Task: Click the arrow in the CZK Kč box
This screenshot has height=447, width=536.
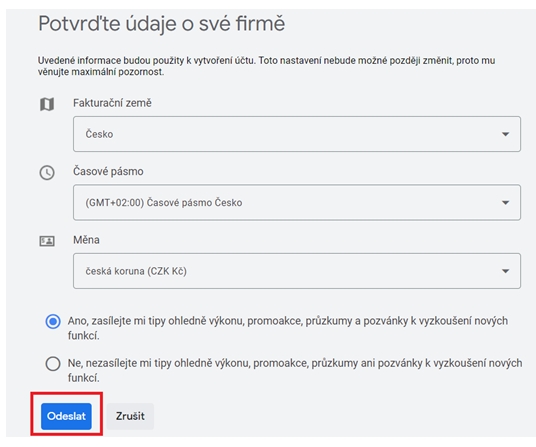Action: point(505,271)
